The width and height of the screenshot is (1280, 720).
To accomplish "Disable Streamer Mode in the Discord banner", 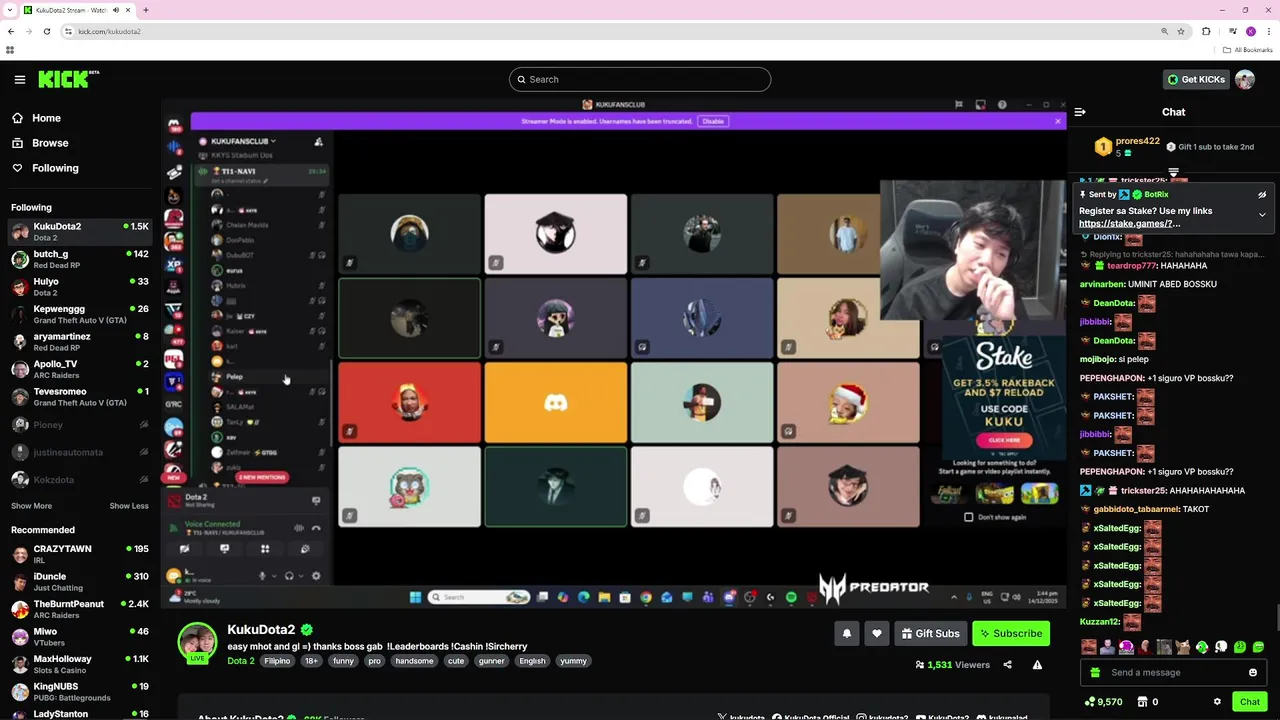I will click(713, 121).
